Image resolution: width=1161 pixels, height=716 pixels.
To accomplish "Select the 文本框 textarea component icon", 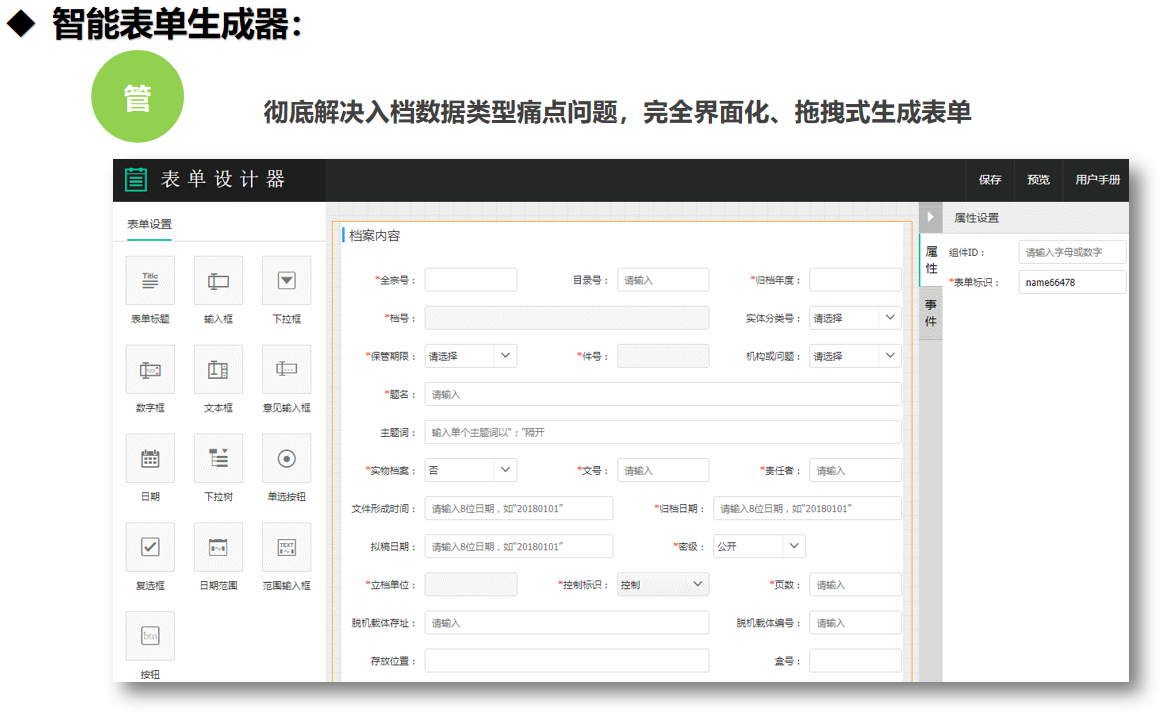I will [218, 370].
